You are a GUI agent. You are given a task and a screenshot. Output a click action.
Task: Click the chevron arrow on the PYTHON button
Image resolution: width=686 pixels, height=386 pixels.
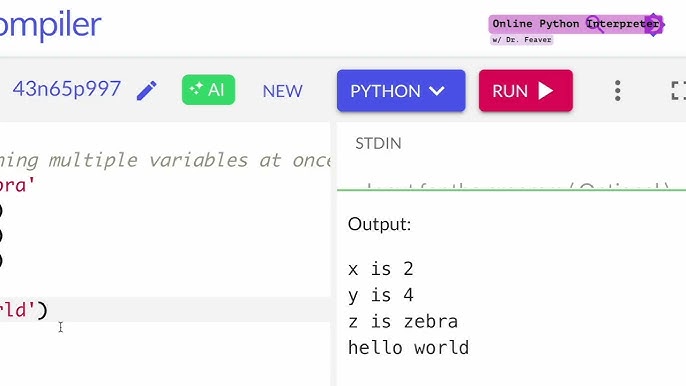[437, 91]
